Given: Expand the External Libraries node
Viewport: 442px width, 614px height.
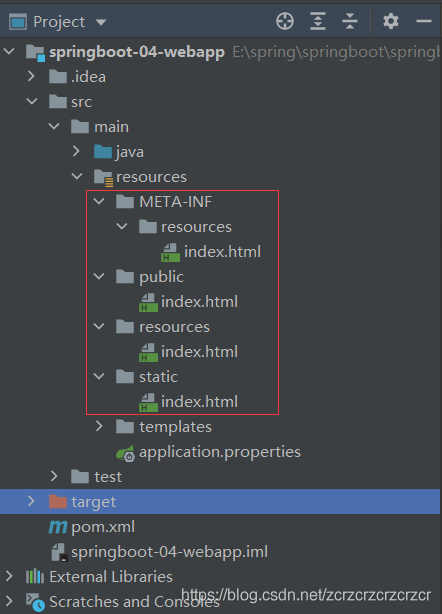Looking at the screenshot, I should (9, 576).
